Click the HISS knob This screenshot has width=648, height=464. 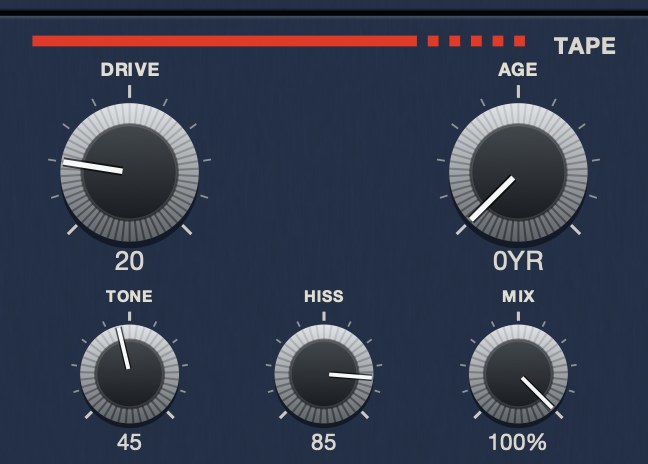[324, 374]
